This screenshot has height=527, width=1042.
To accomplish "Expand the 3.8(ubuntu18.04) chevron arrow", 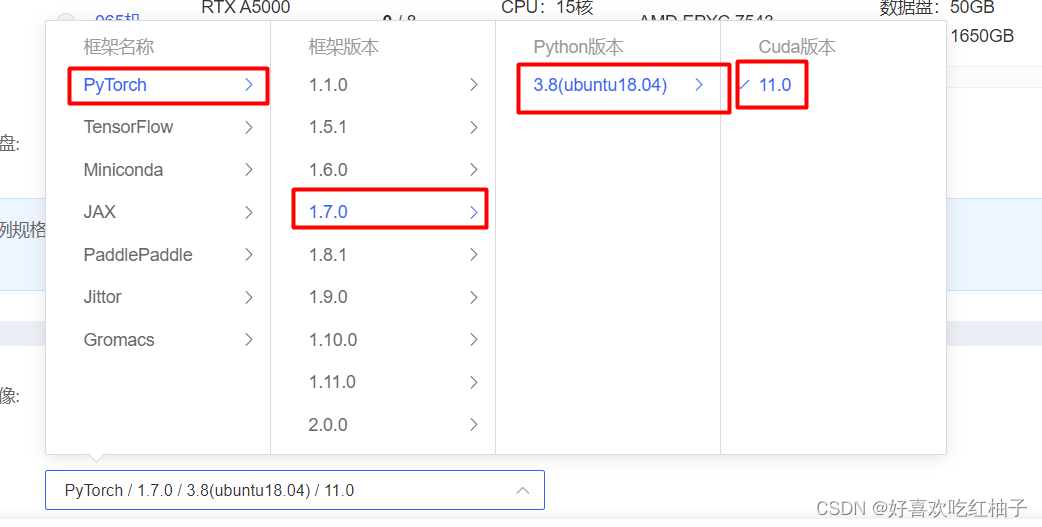I will pos(698,84).
